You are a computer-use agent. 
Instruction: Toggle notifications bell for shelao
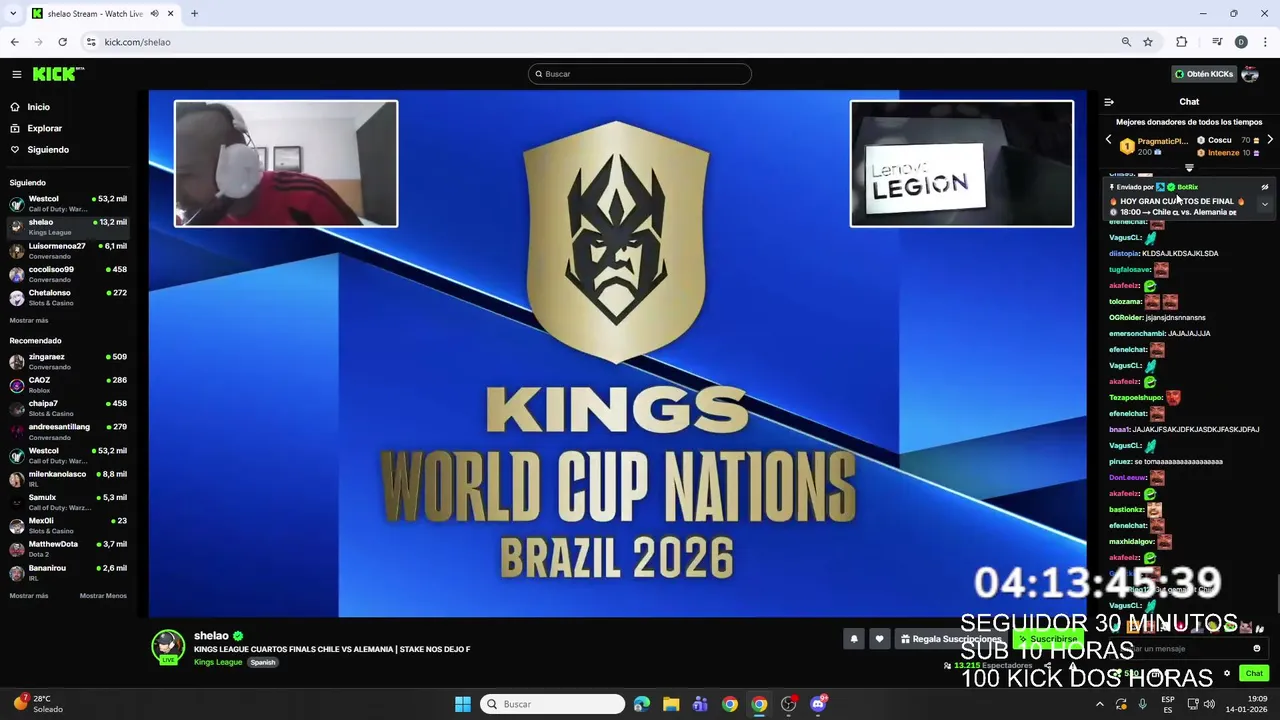[x=854, y=639]
